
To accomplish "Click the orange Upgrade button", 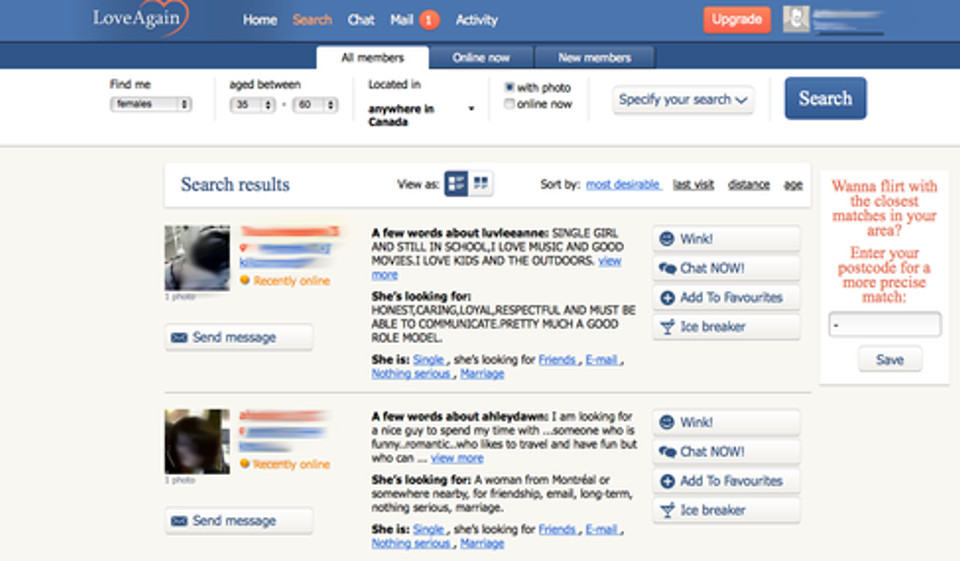I will [x=737, y=19].
